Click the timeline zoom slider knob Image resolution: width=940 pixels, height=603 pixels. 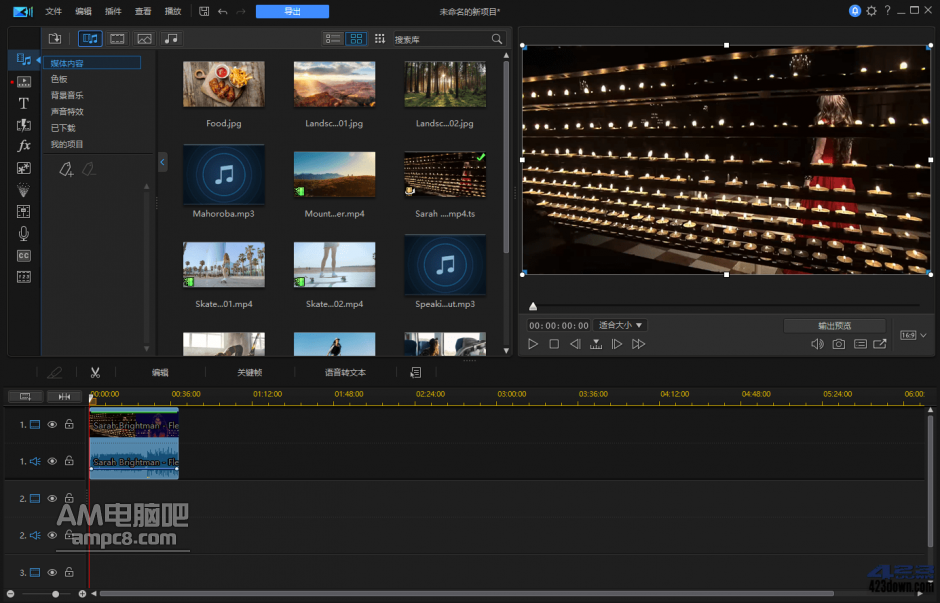click(55, 594)
